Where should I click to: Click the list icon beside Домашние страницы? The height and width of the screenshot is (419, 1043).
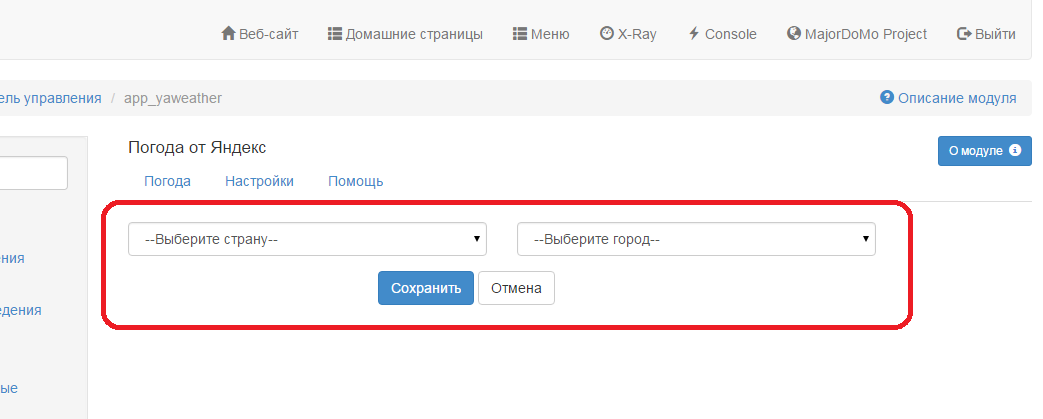334,34
